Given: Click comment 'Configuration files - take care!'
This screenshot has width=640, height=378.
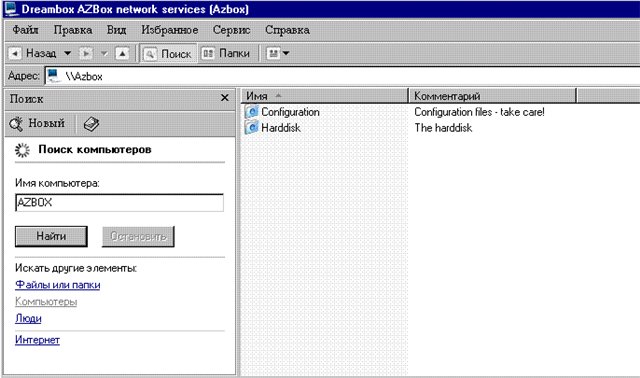Looking at the screenshot, I should (480, 112).
